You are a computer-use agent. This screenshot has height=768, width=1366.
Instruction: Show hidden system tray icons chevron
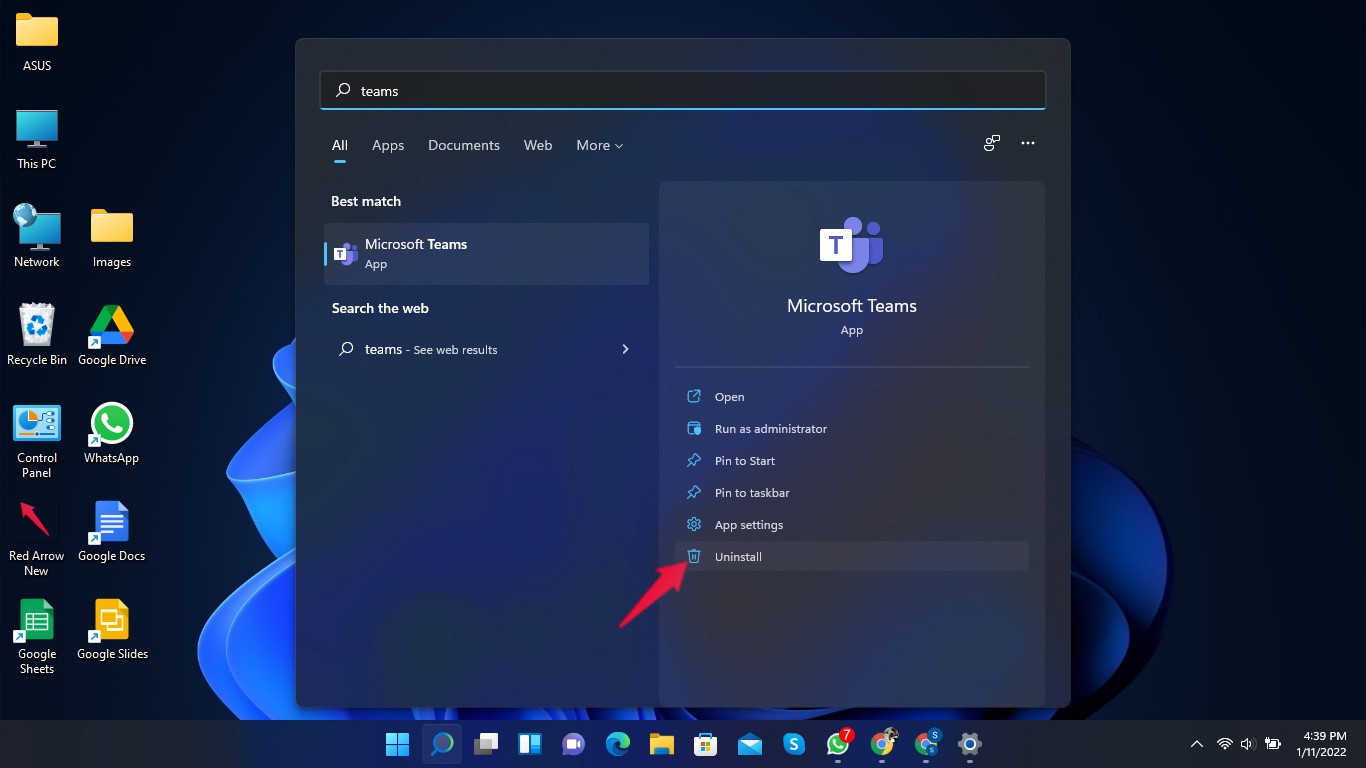(x=1196, y=744)
